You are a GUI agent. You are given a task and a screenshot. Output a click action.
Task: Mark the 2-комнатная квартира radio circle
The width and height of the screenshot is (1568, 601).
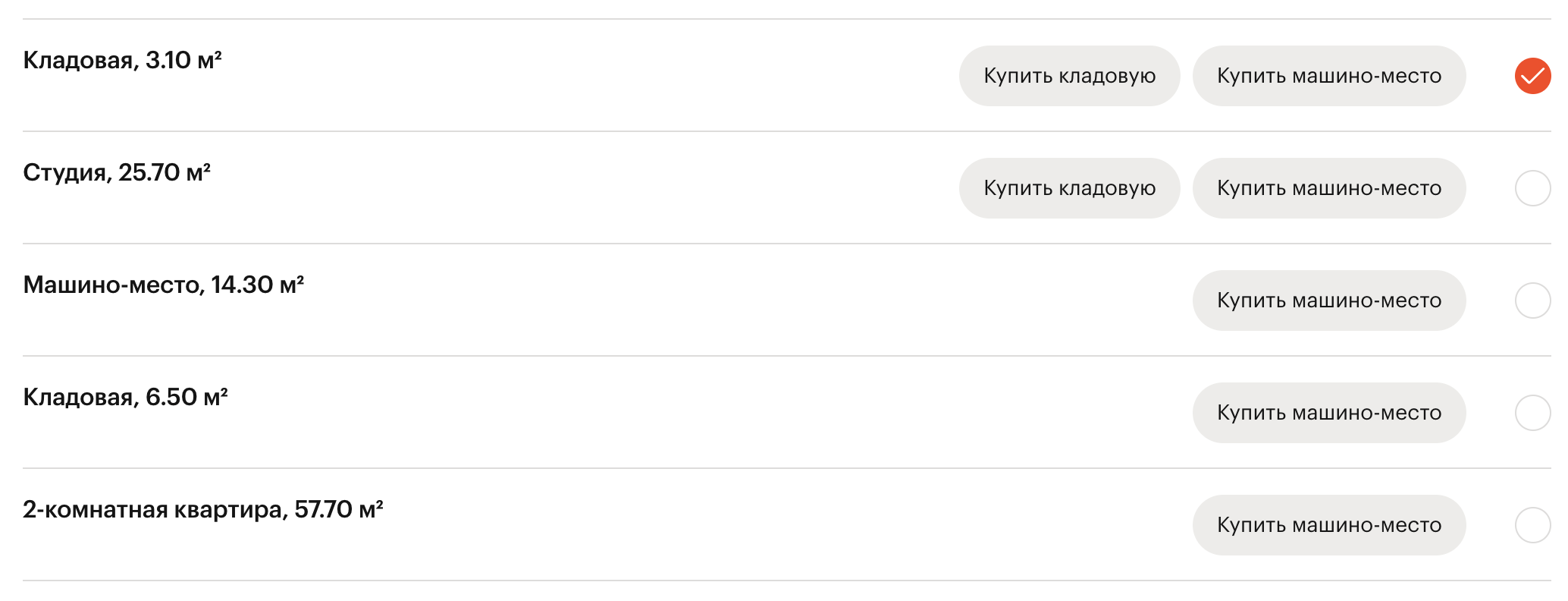(1532, 525)
